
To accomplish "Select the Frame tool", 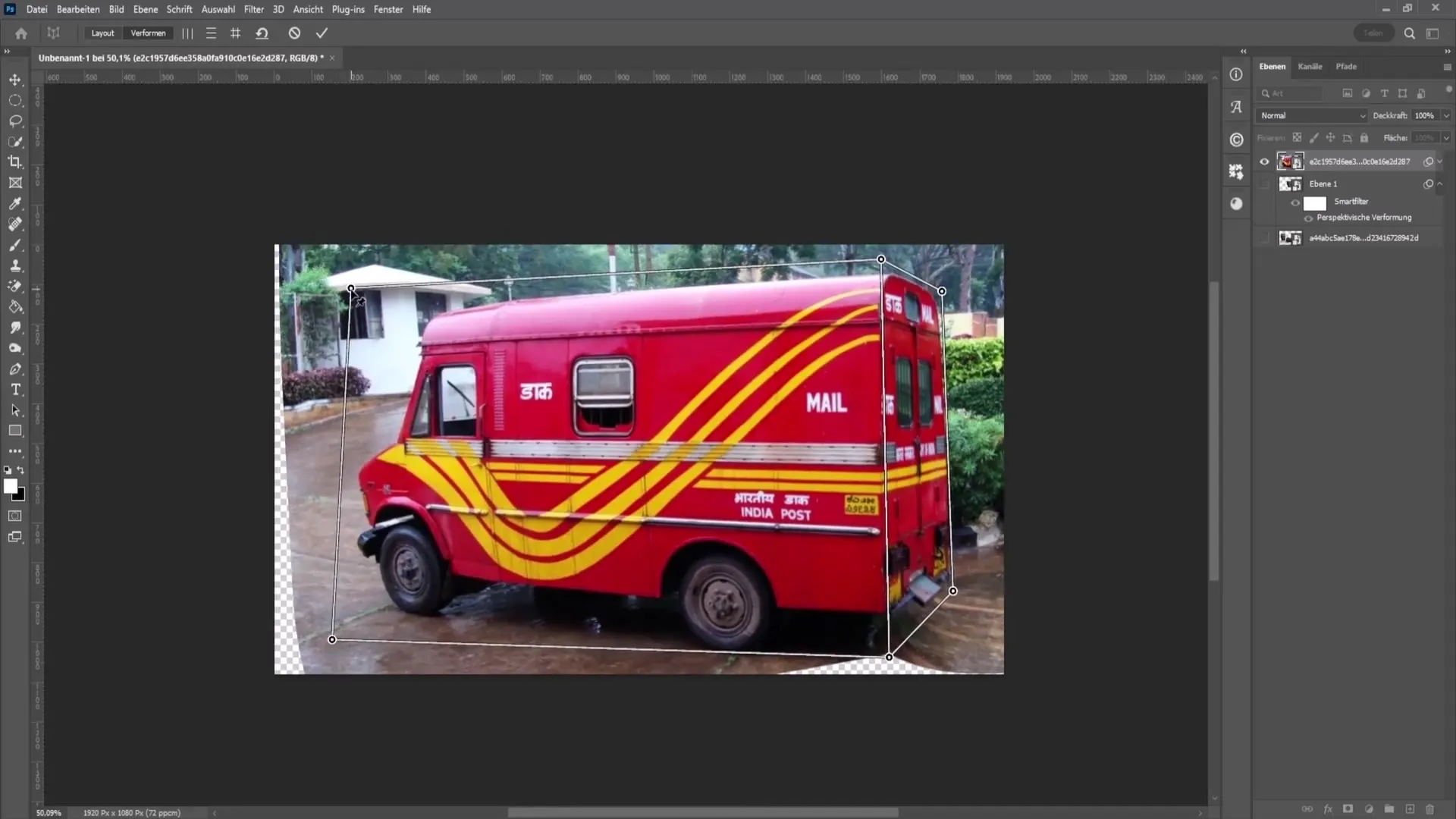I will (15, 183).
